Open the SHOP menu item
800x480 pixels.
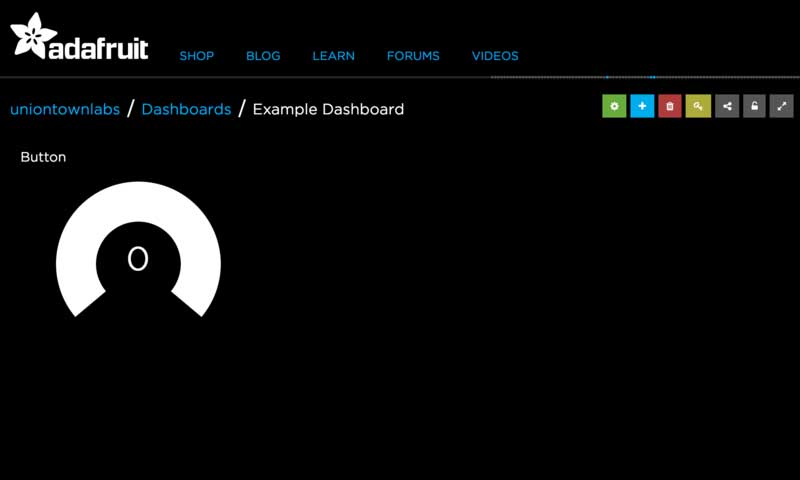pyautogui.click(x=197, y=56)
